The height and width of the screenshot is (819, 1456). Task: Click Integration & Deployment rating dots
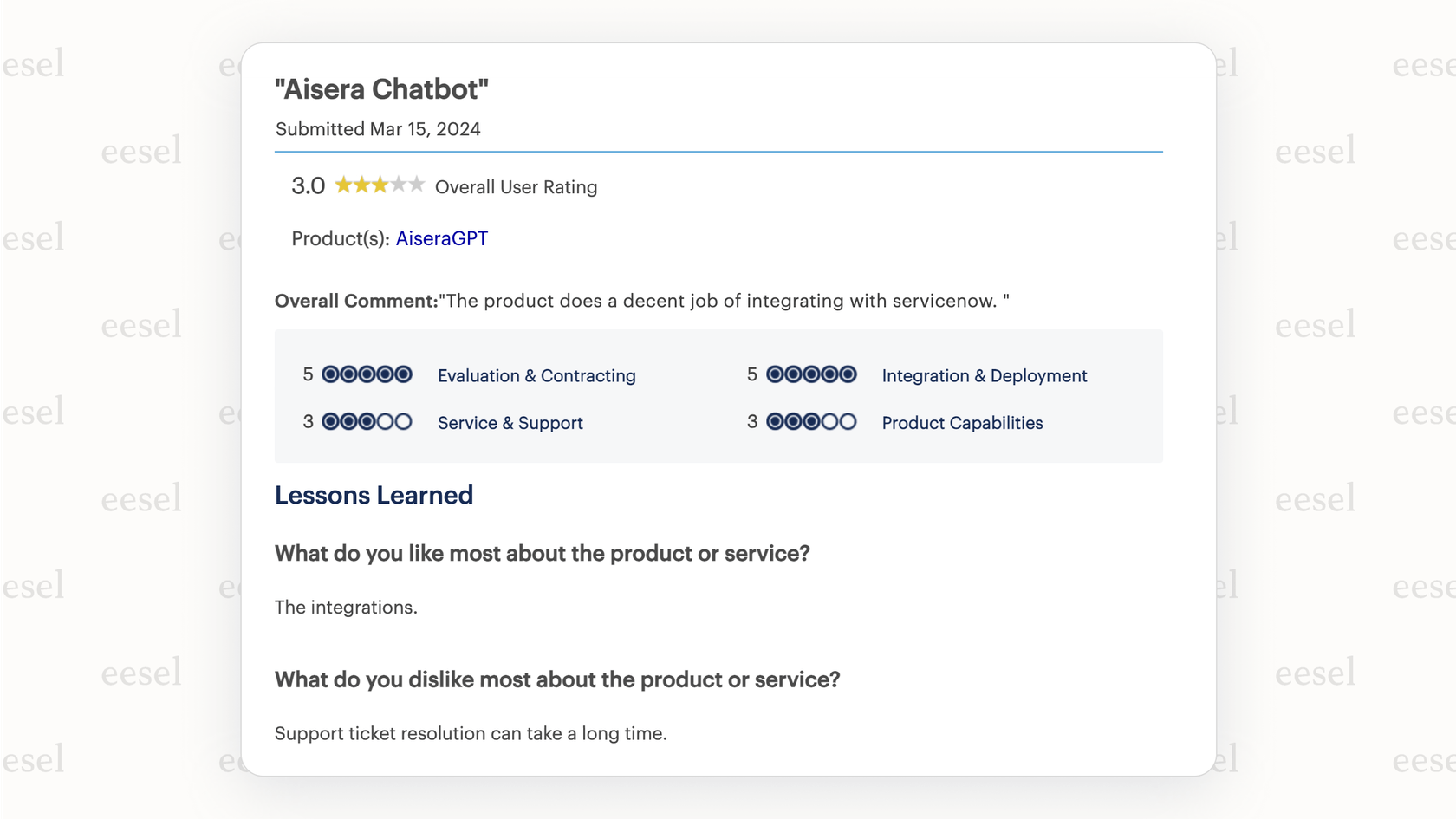pos(811,374)
